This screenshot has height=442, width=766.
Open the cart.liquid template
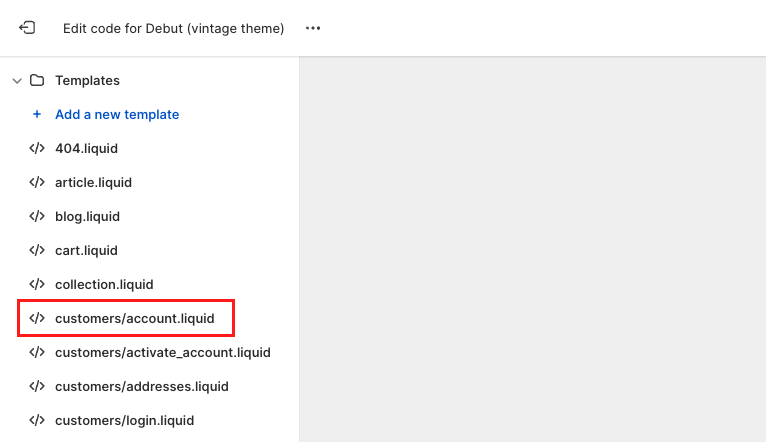(x=86, y=251)
